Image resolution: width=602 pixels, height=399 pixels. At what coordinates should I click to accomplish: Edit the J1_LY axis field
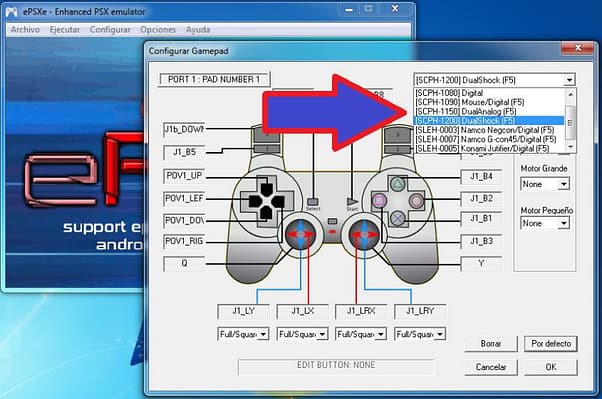click(243, 311)
